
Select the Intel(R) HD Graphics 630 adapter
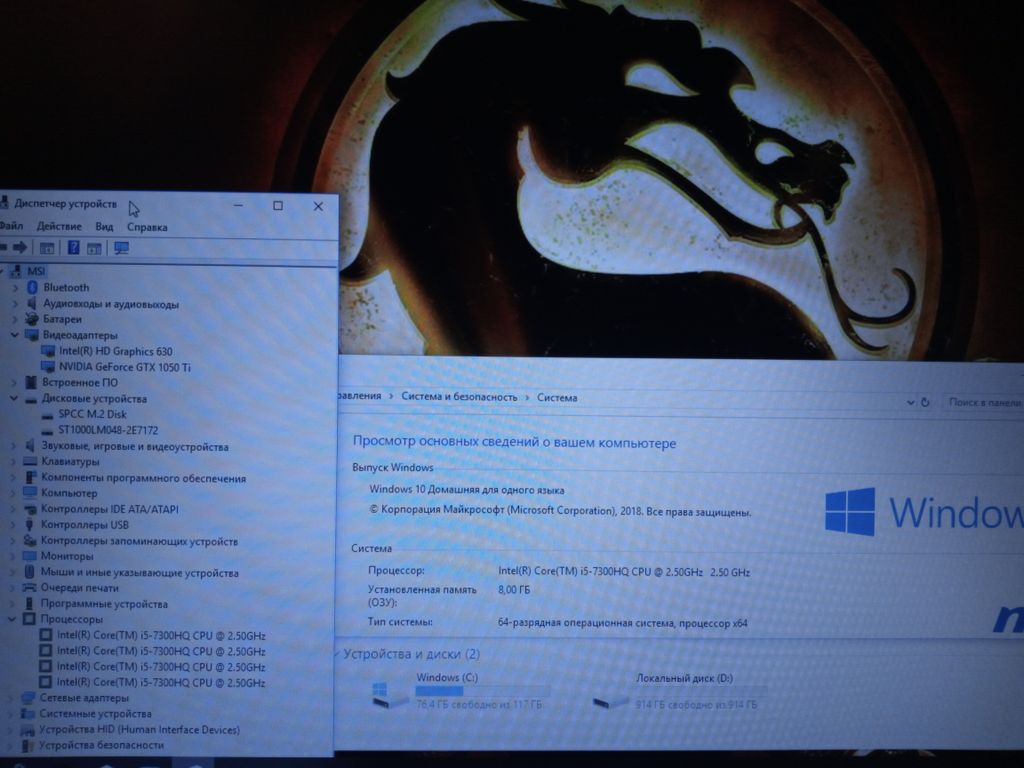(x=115, y=351)
